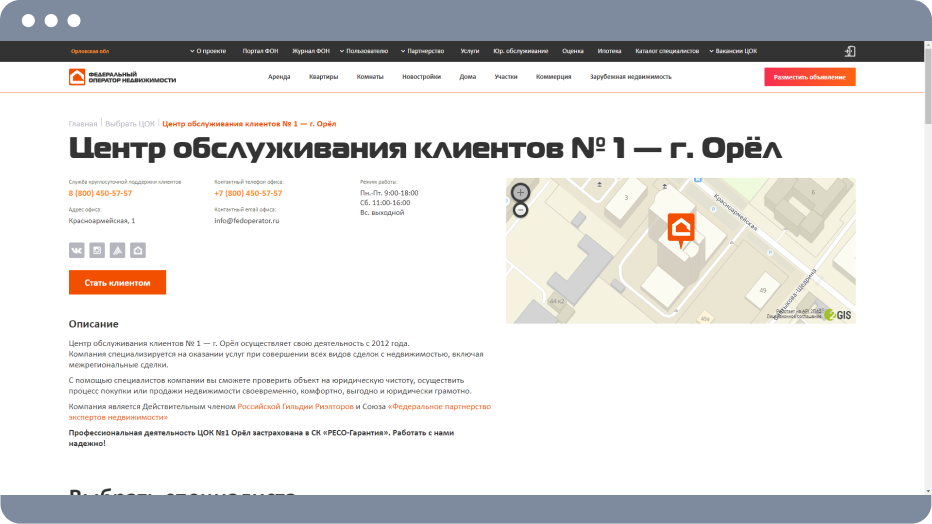Open Услуги in top menu
The width and height of the screenshot is (932, 524).
(470, 51)
